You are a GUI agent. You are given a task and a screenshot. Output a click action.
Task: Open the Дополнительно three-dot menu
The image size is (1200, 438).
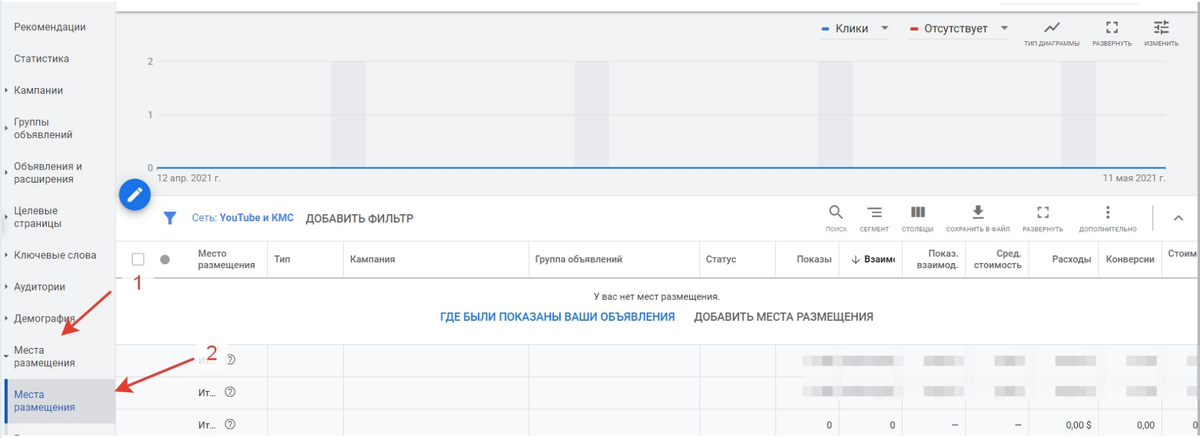point(1107,212)
